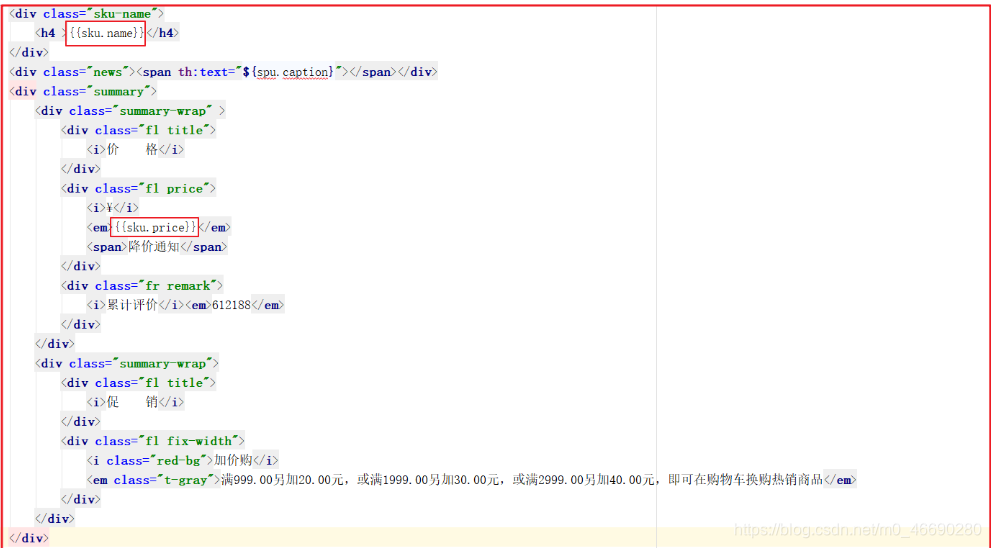Click the div class="sku-name" opening tag
Image resolution: width=991 pixels, height=548 pixels.
(87, 13)
